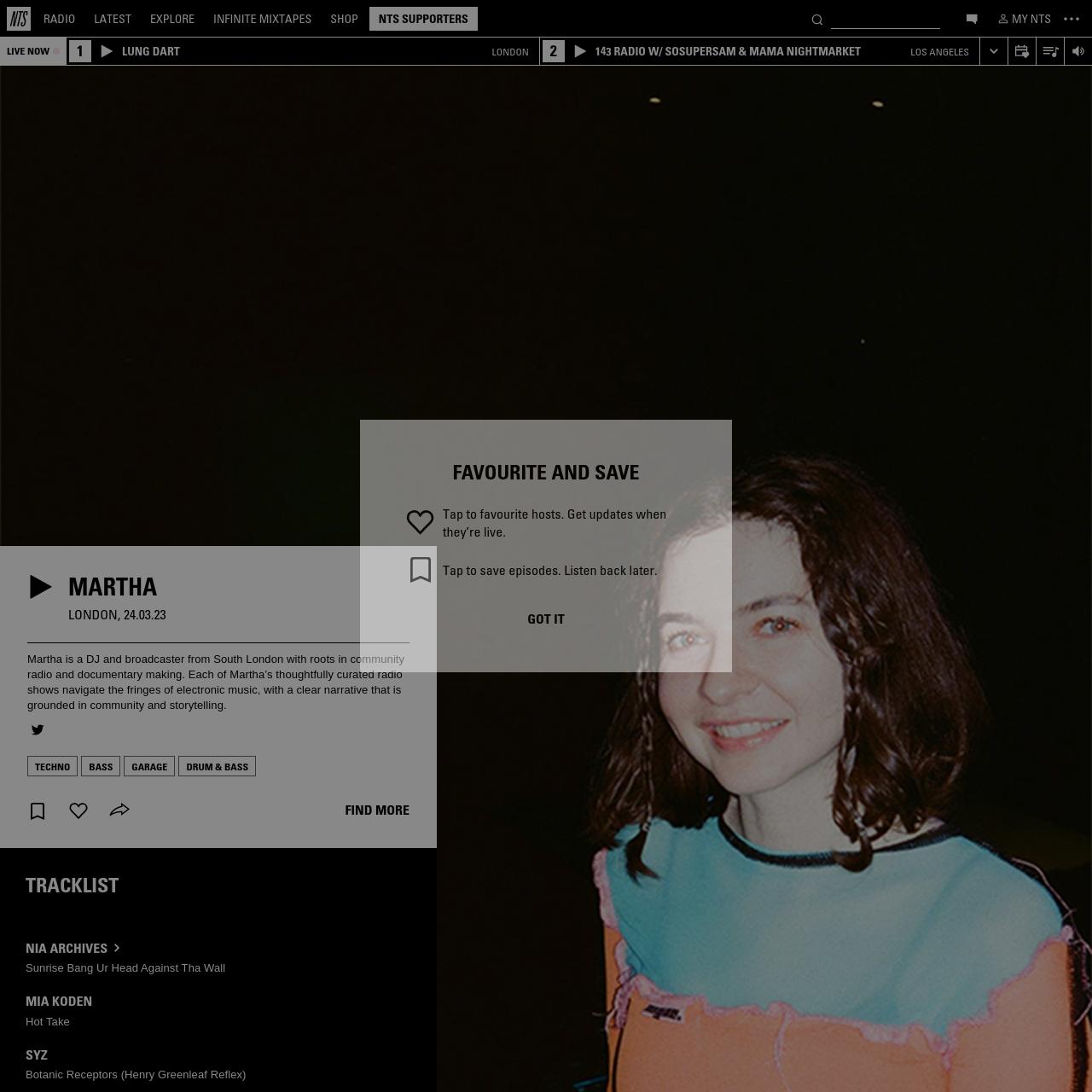Click the MIA KODEN tracklist artist
This screenshot has height=1092, width=1092.
click(59, 1002)
